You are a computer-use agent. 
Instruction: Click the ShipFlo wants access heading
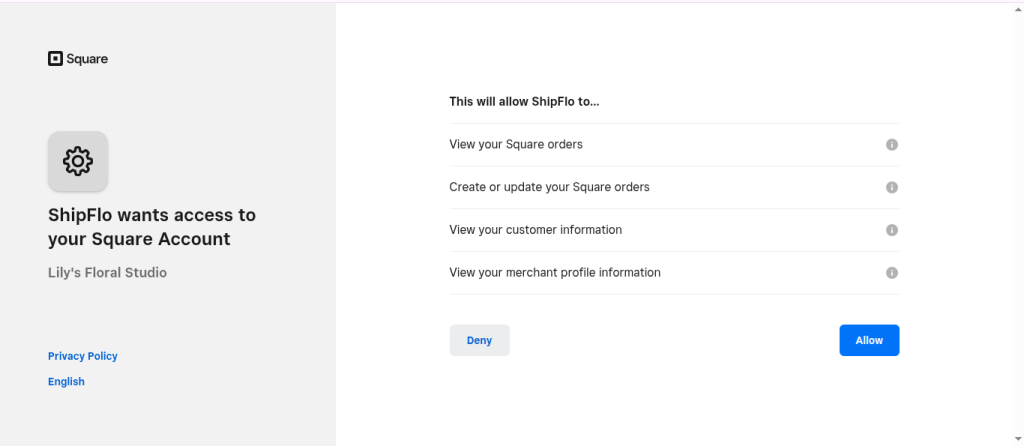coord(151,227)
